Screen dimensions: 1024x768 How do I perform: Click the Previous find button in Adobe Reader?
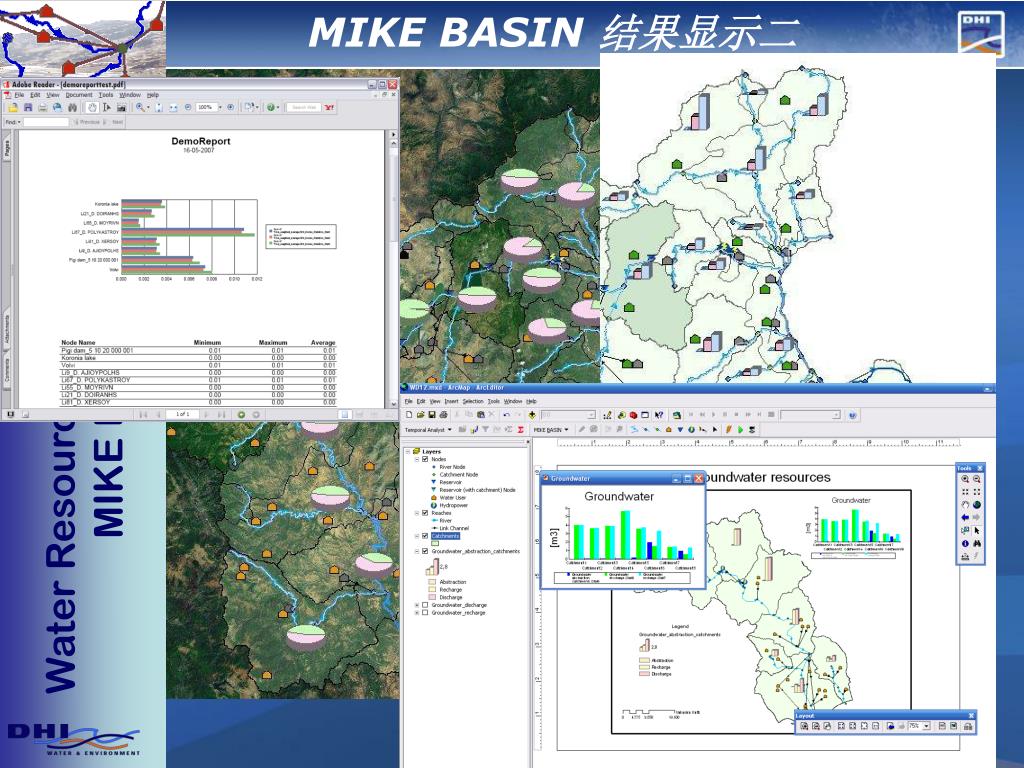click(x=88, y=122)
